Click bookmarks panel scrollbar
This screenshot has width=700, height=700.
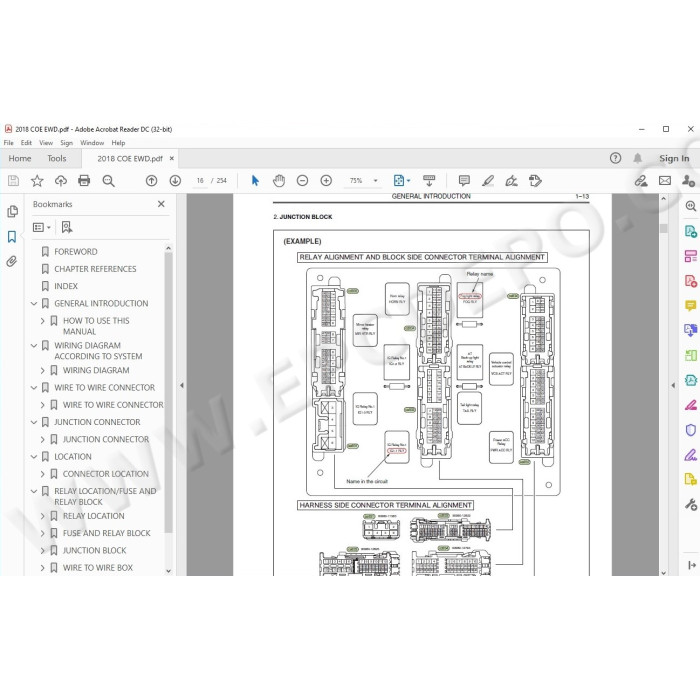pyautogui.click(x=168, y=392)
